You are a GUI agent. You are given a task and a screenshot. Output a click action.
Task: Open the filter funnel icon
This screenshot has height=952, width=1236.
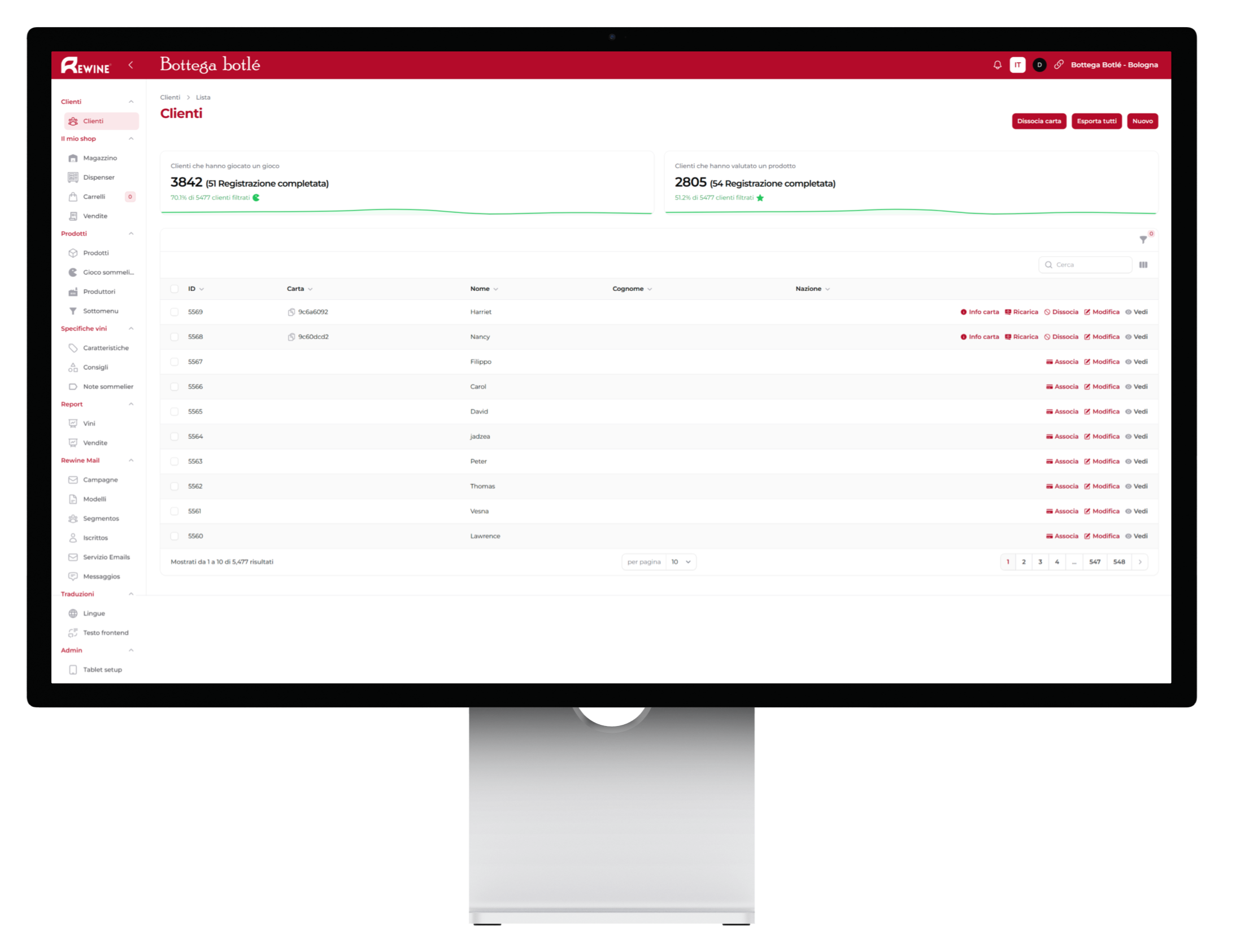[x=1143, y=240]
